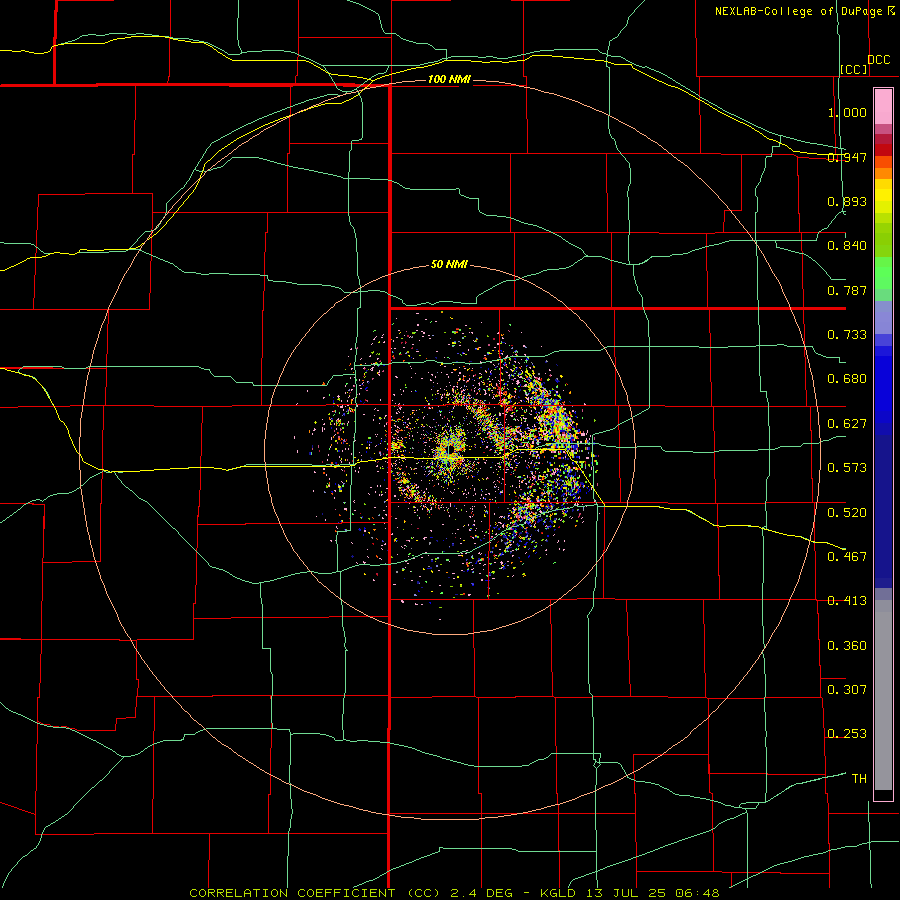Click the 0.733 color scale value
Image resolution: width=900 pixels, height=900 pixels.
[x=847, y=335]
